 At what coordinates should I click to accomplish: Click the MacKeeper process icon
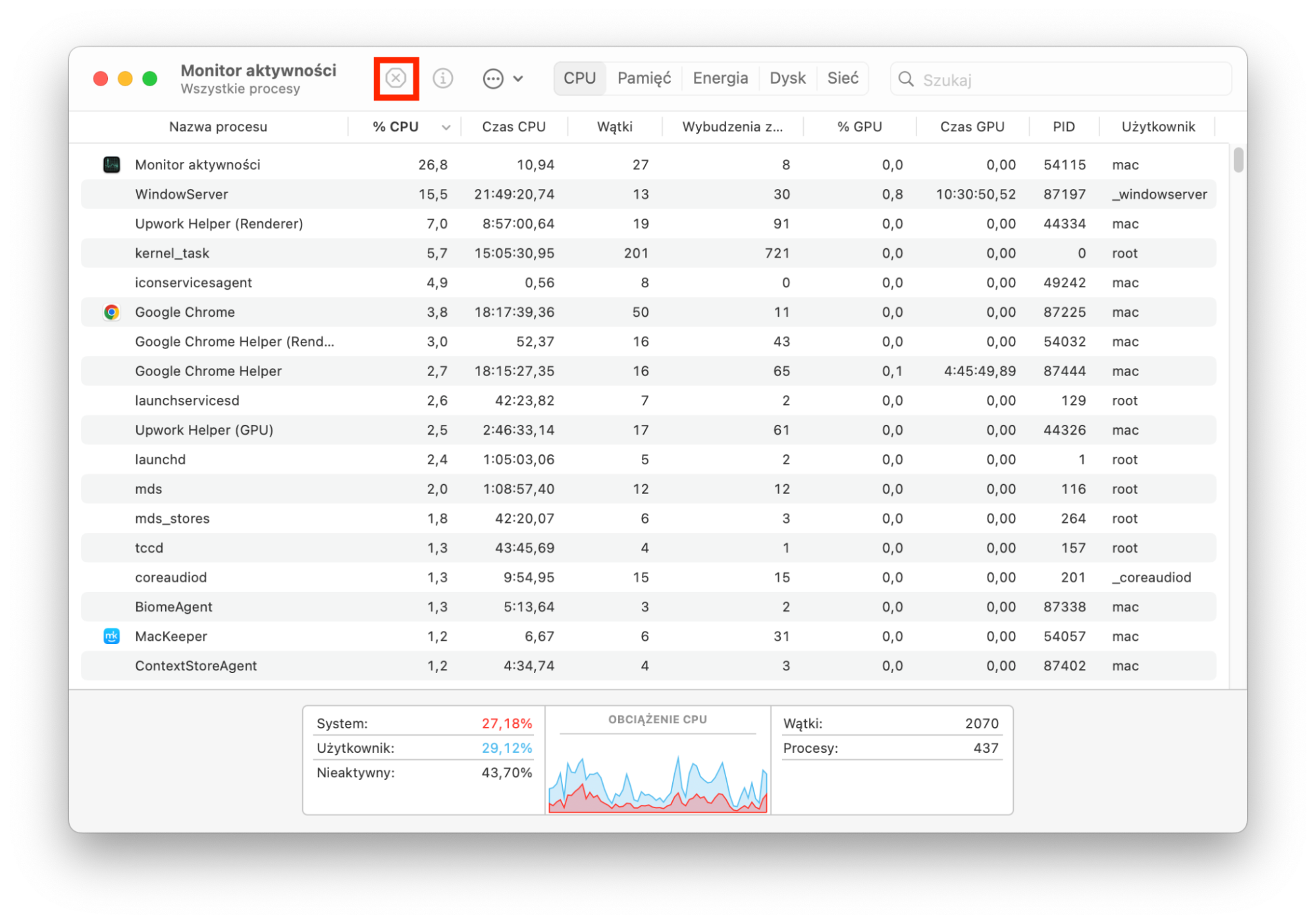[112, 636]
